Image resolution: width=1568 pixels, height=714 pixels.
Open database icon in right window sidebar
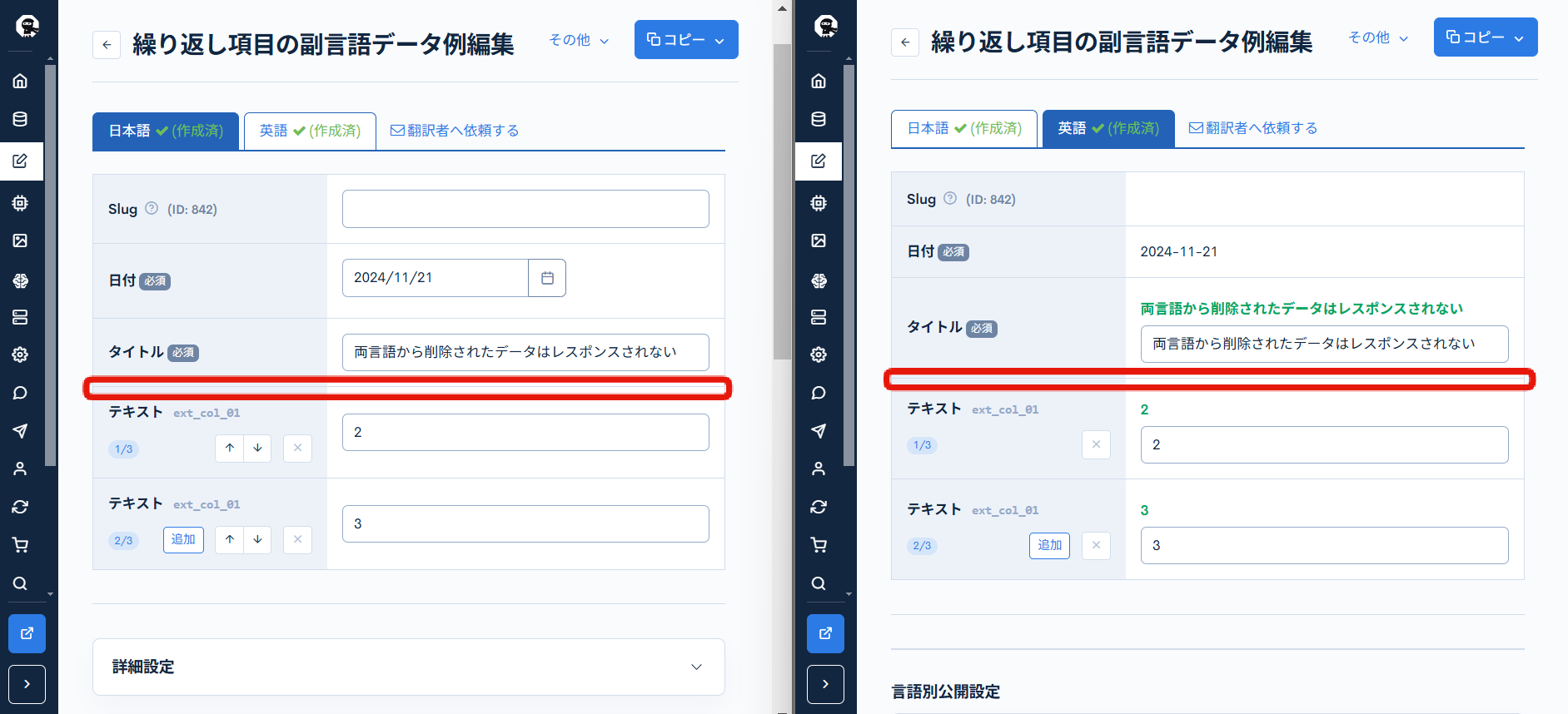(x=819, y=119)
